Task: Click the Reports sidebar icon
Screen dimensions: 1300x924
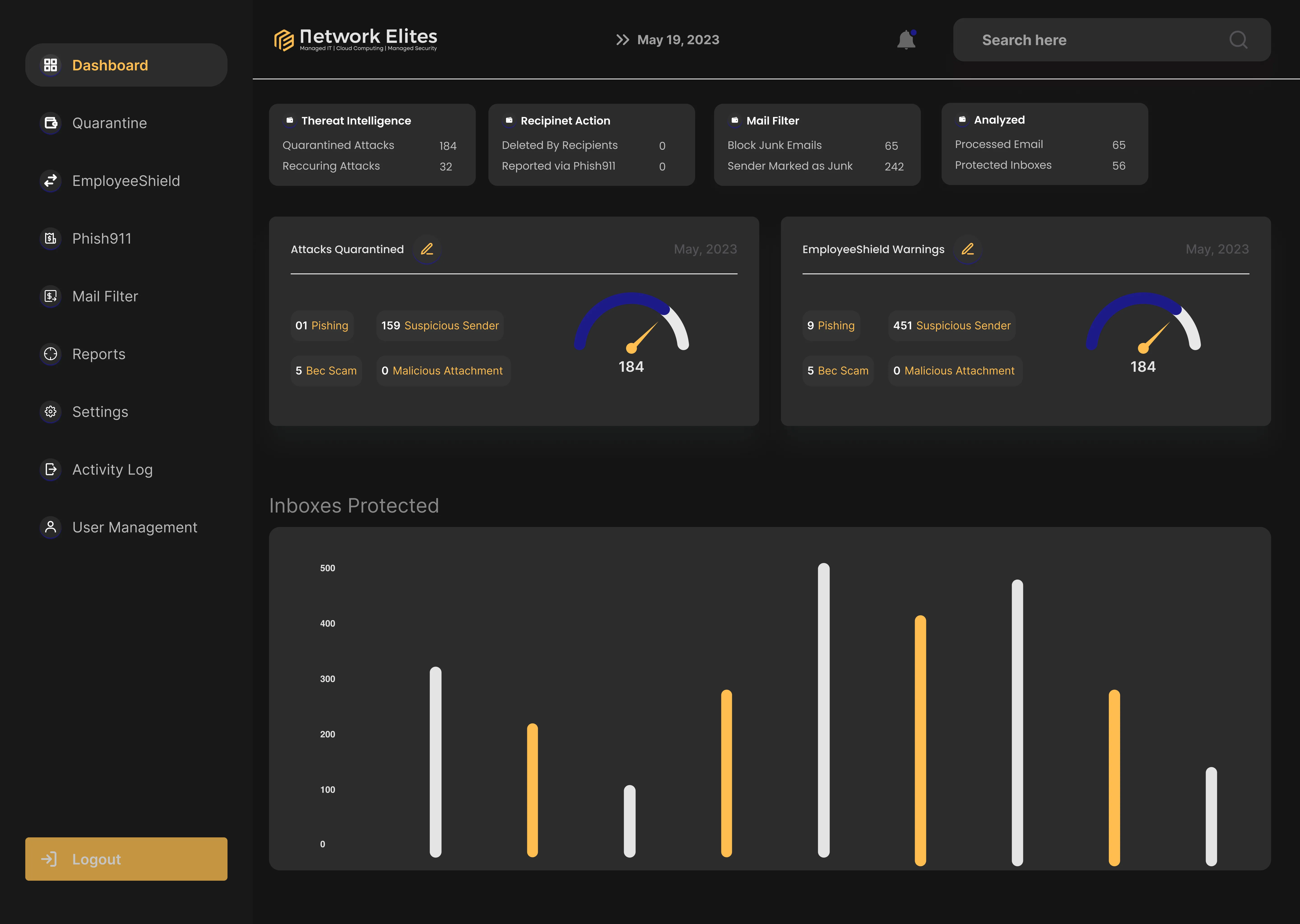Action: click(x=51, y=354)
